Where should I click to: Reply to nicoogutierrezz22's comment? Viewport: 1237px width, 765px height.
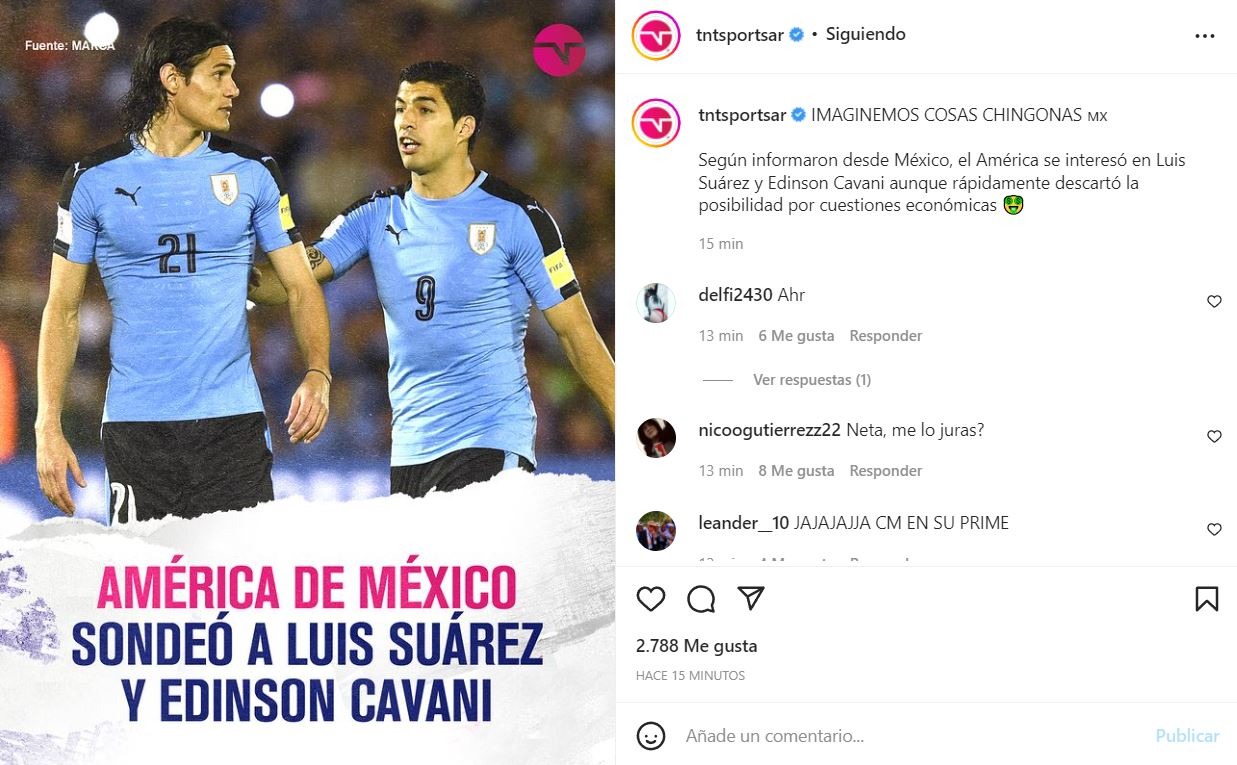[x=886, y=471]
